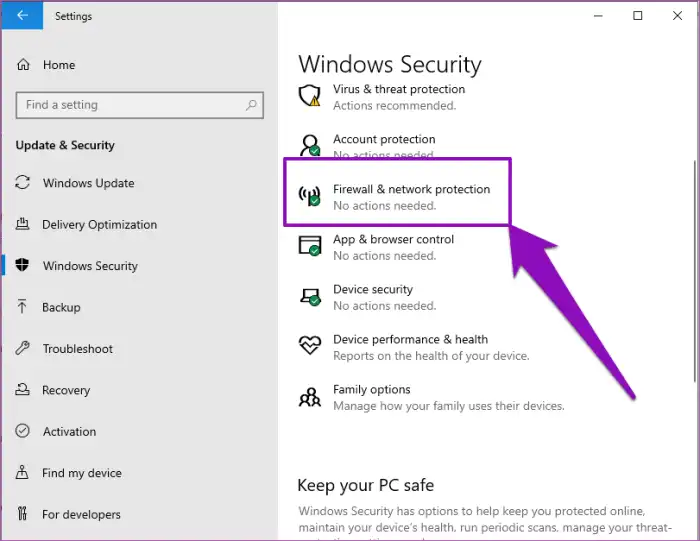Click the Device performance & health heart icon
Viewport: 700px width, 541px height.
click(310, 345)
